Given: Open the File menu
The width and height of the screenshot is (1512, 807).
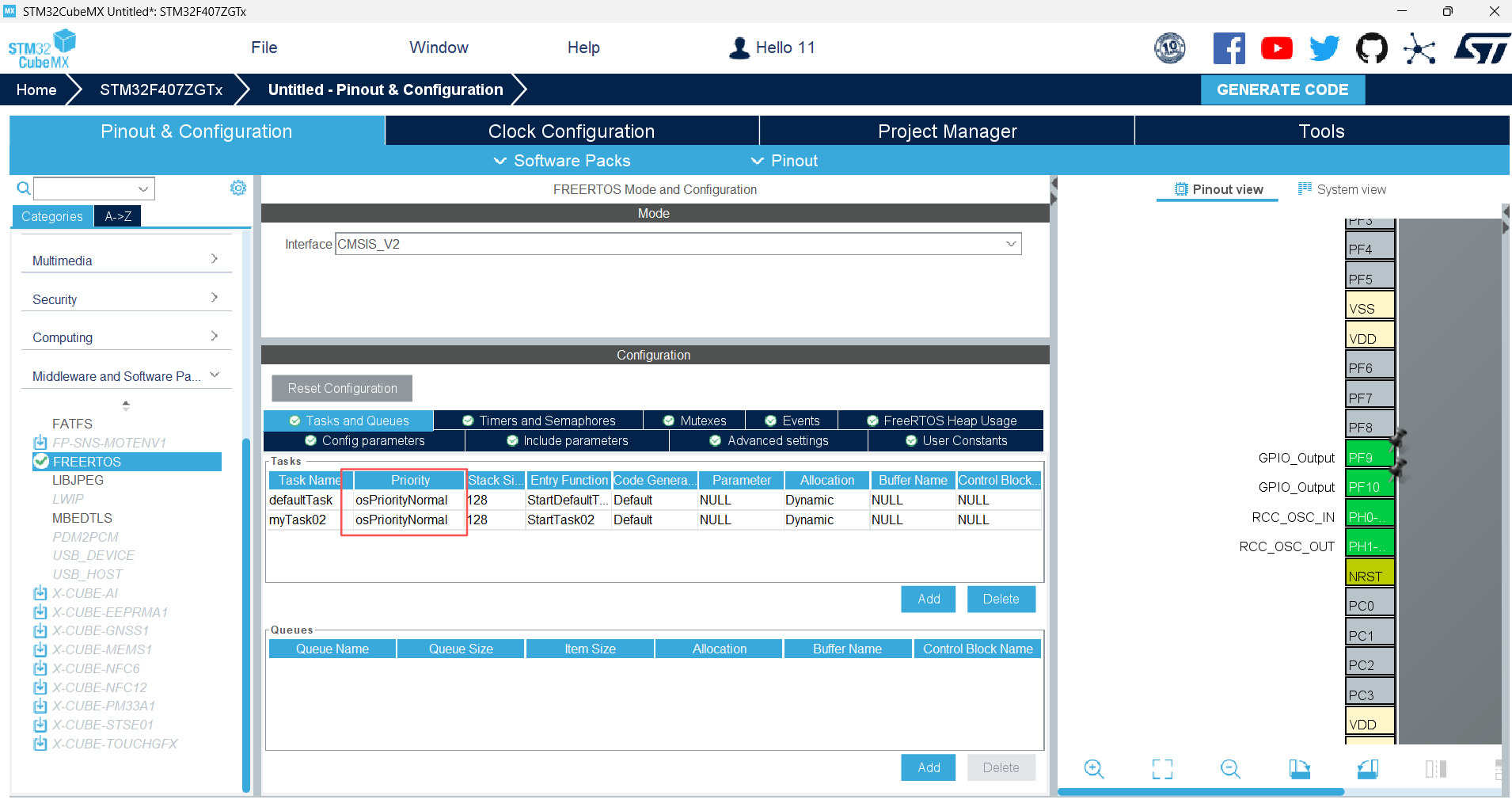Looking at the screenshot, I should tap(264, 48).
